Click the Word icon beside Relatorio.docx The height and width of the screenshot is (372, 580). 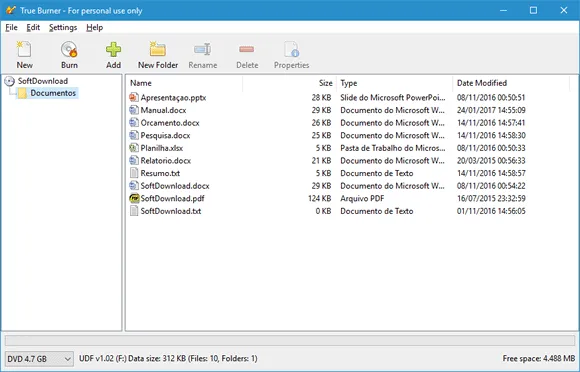pyautogui.click(x=134, y=160)
